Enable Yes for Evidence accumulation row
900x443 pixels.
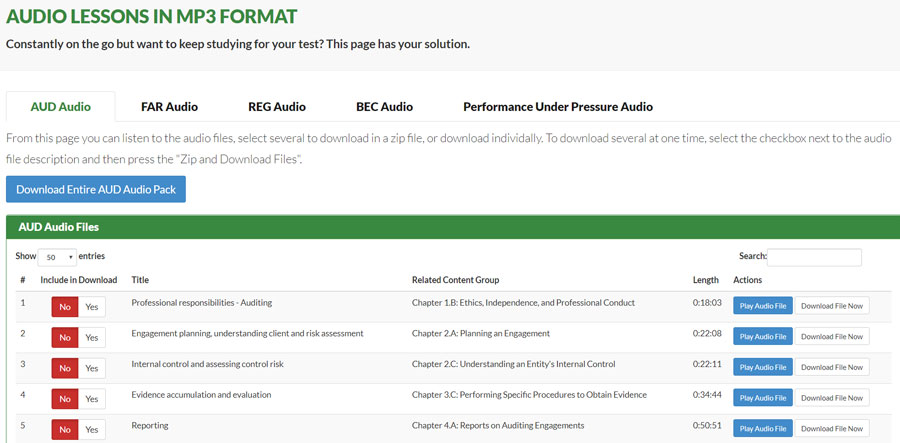click(92, 399)
